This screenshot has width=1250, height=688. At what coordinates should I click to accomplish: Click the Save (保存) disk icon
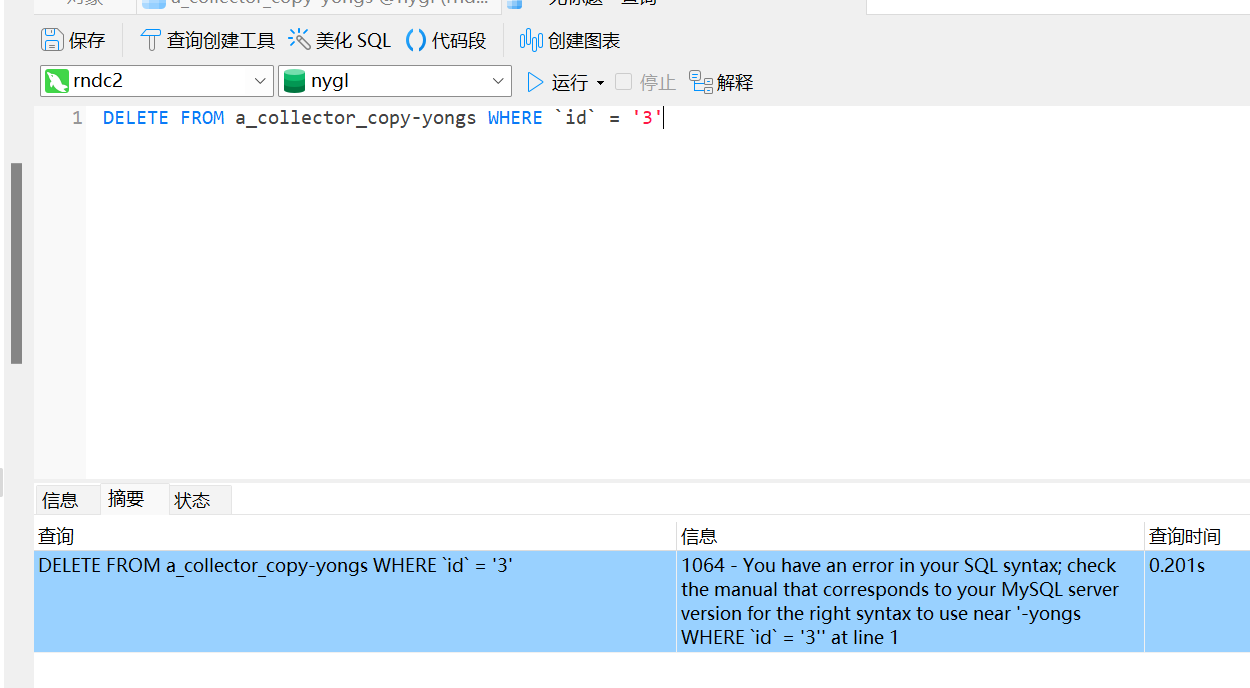[x=52, y=40]
